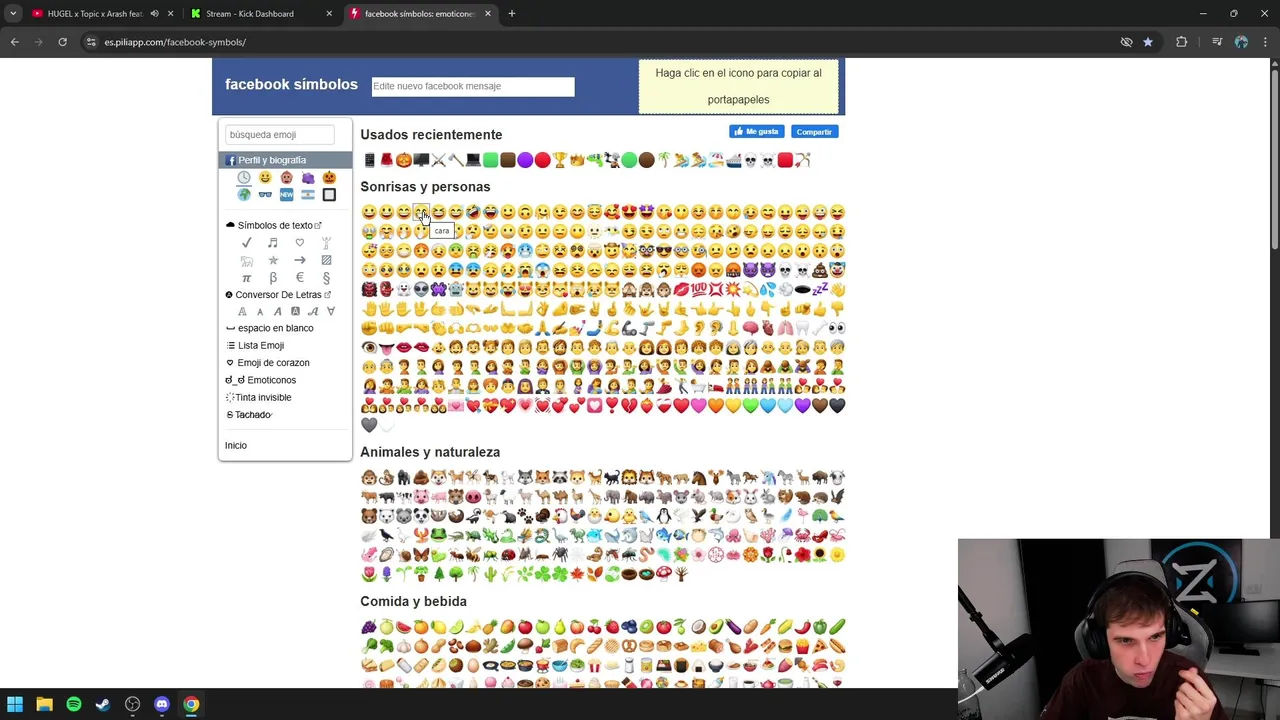Open the Símbolos de texto link

275,225
